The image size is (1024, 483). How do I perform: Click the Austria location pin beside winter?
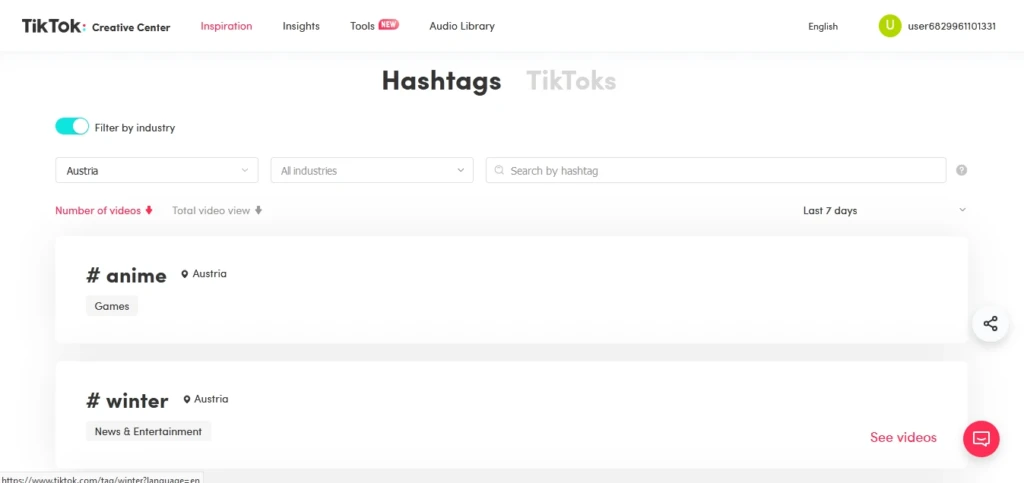pos(187,399)
